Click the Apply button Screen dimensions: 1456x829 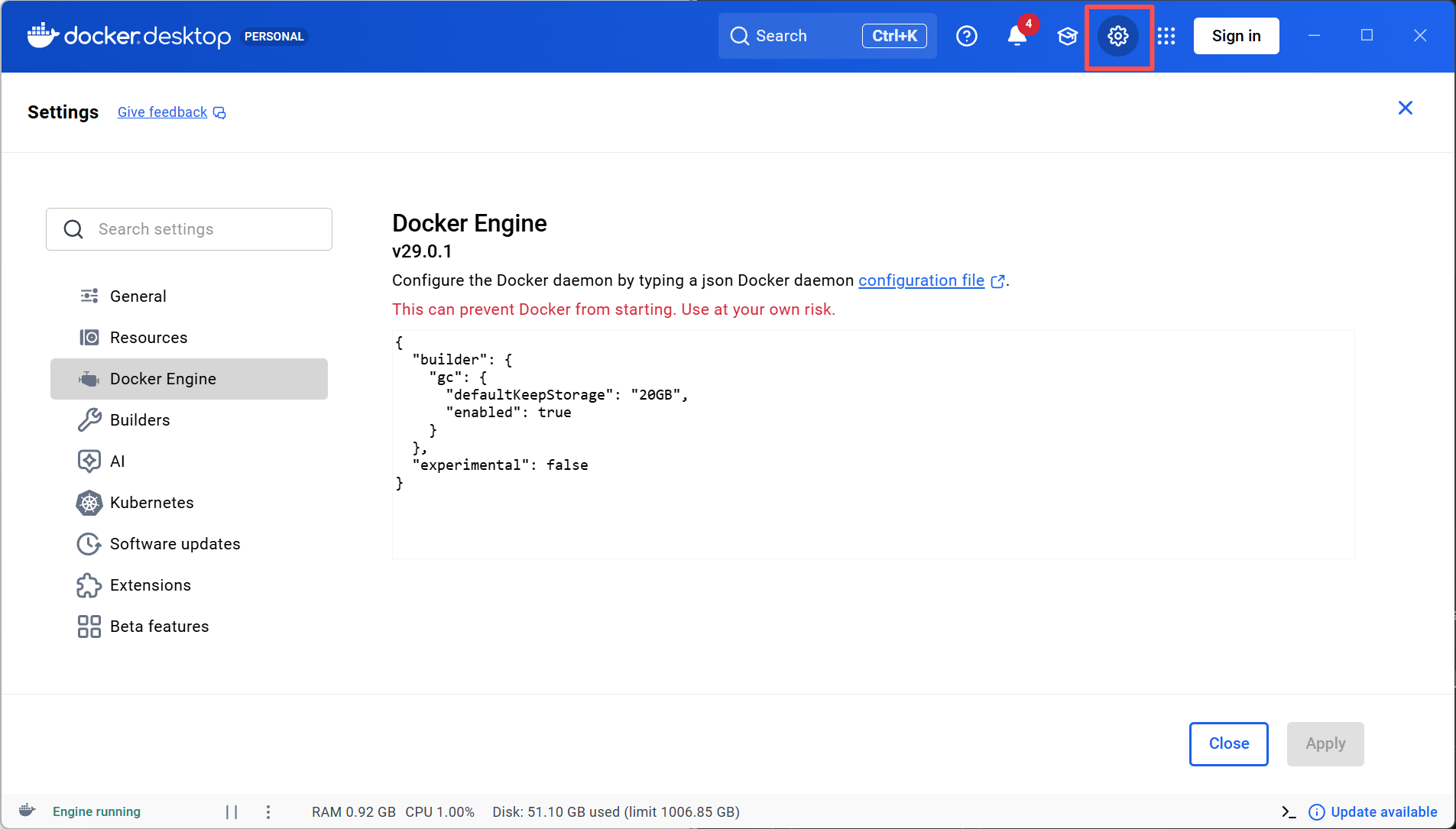[x=1325, y=743]
